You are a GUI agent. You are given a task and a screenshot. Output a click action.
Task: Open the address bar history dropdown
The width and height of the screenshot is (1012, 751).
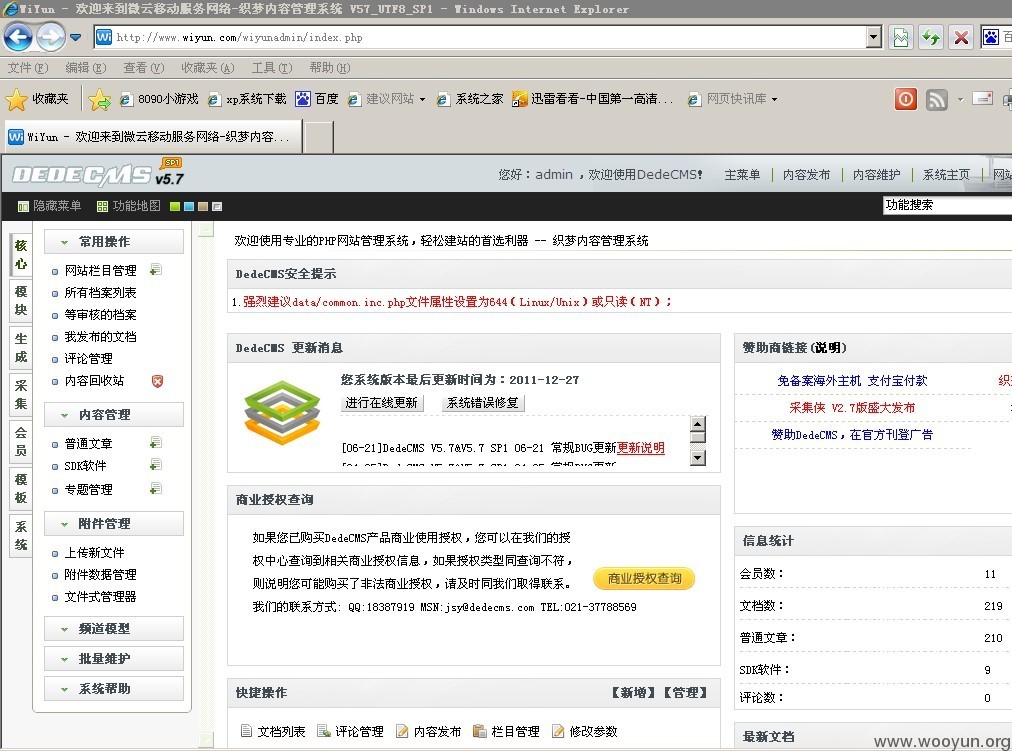point(873,37)
